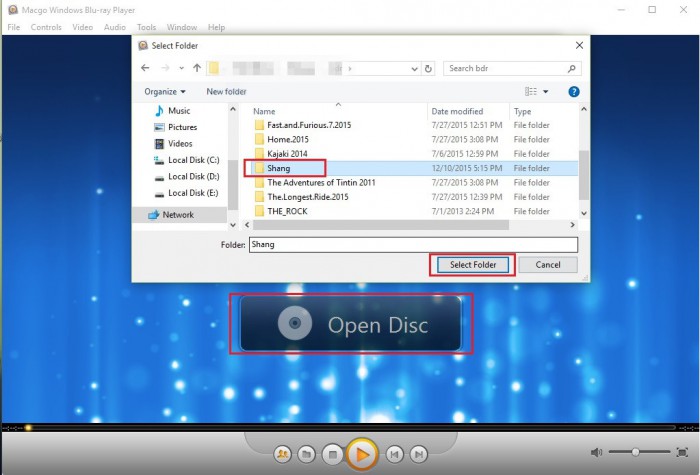Go up one folder level
The width and height of the screenshot is (700, 475).
(197, 69)
